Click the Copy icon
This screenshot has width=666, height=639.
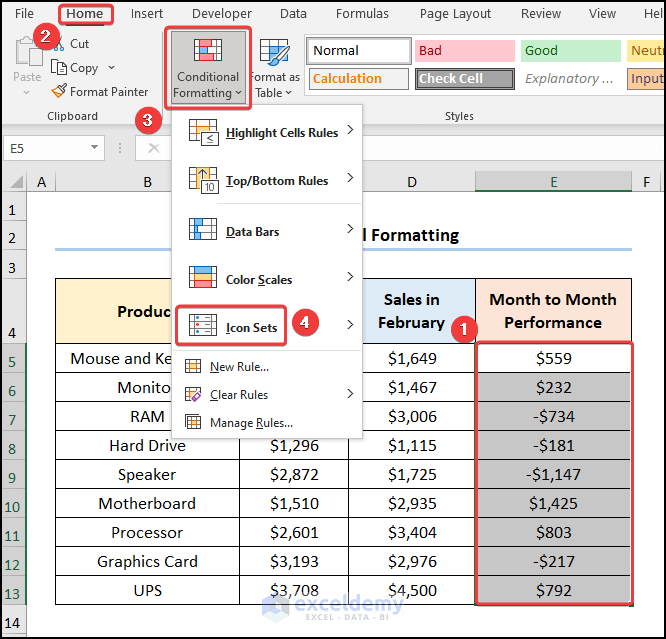(60, 68)
